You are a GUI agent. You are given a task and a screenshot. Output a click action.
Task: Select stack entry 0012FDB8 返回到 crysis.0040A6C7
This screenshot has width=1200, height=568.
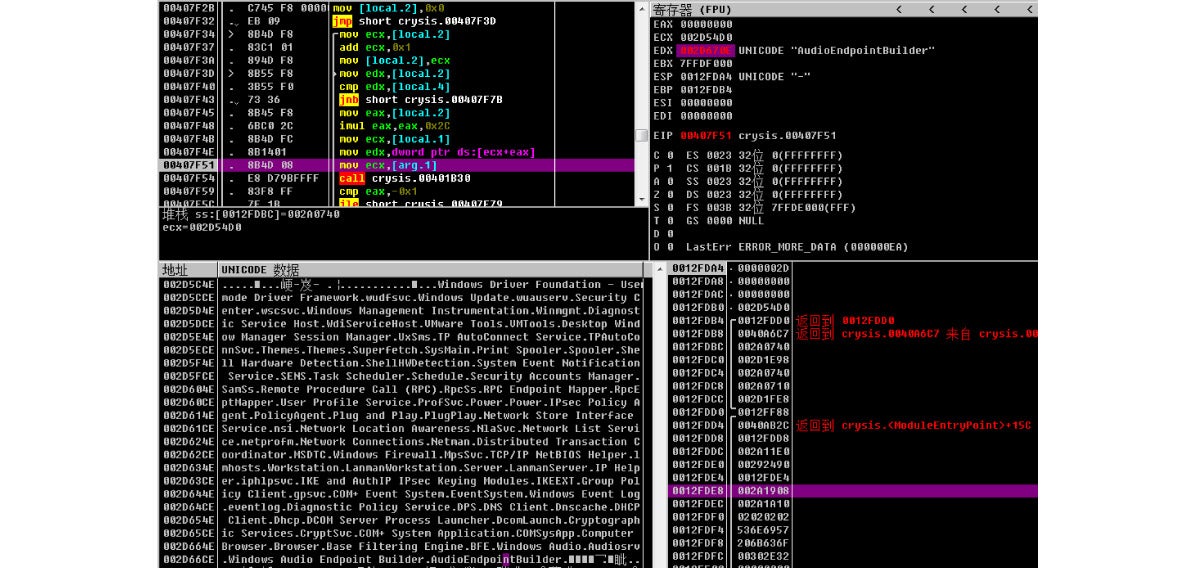pos(852,333)
